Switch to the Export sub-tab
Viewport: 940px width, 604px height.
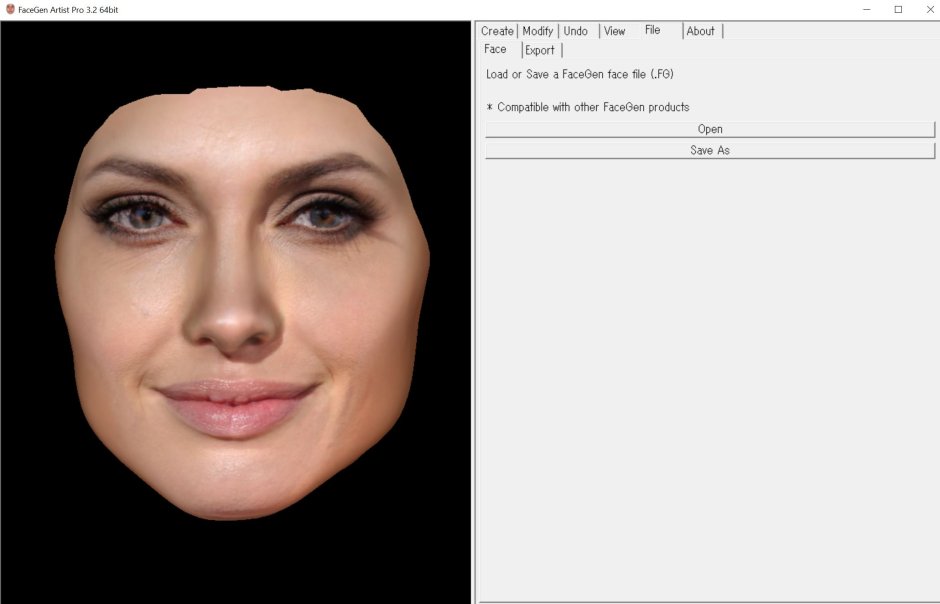540,50
